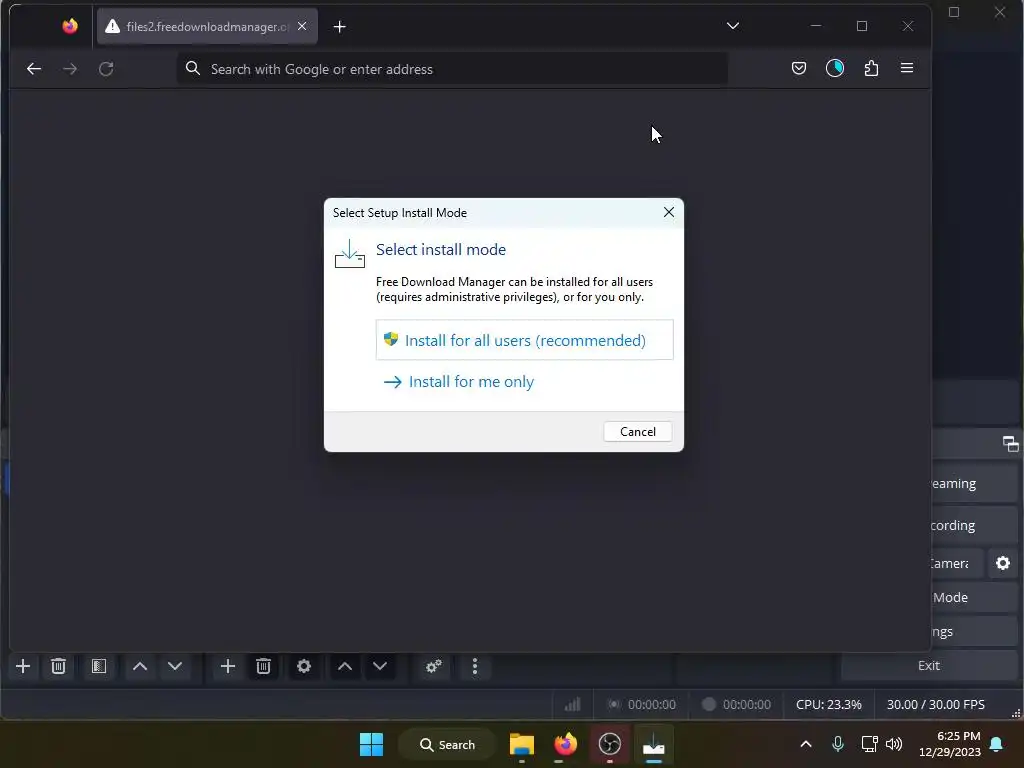This screenshot has width=1024, height=768.
Task: Click the microphone tray icon
Action: coord(837,744)
